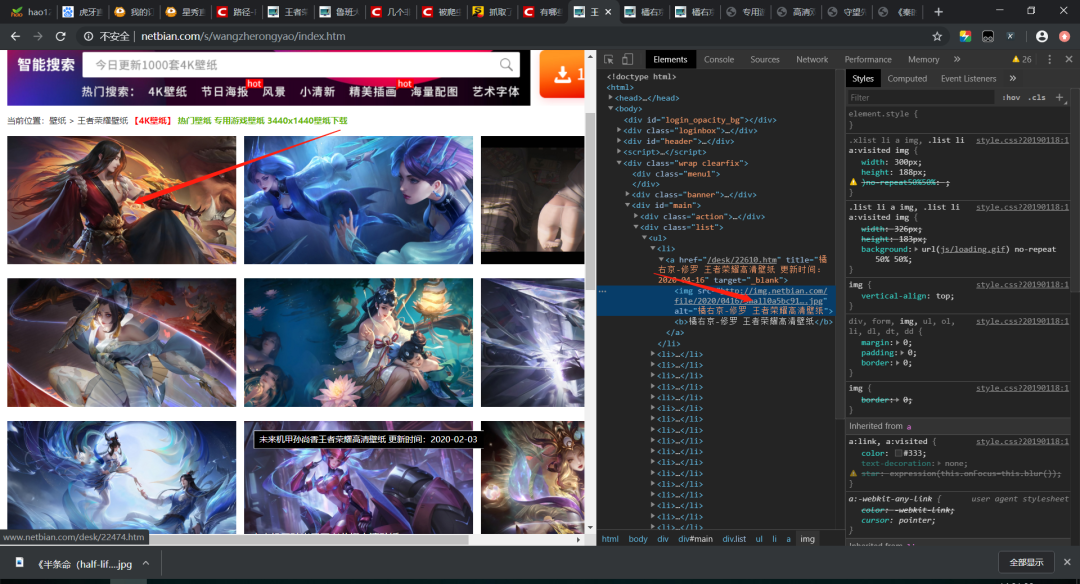Expand the div id header node
Image resolution: width=1080 pixels, height=584 pixels.
point(619,141)
